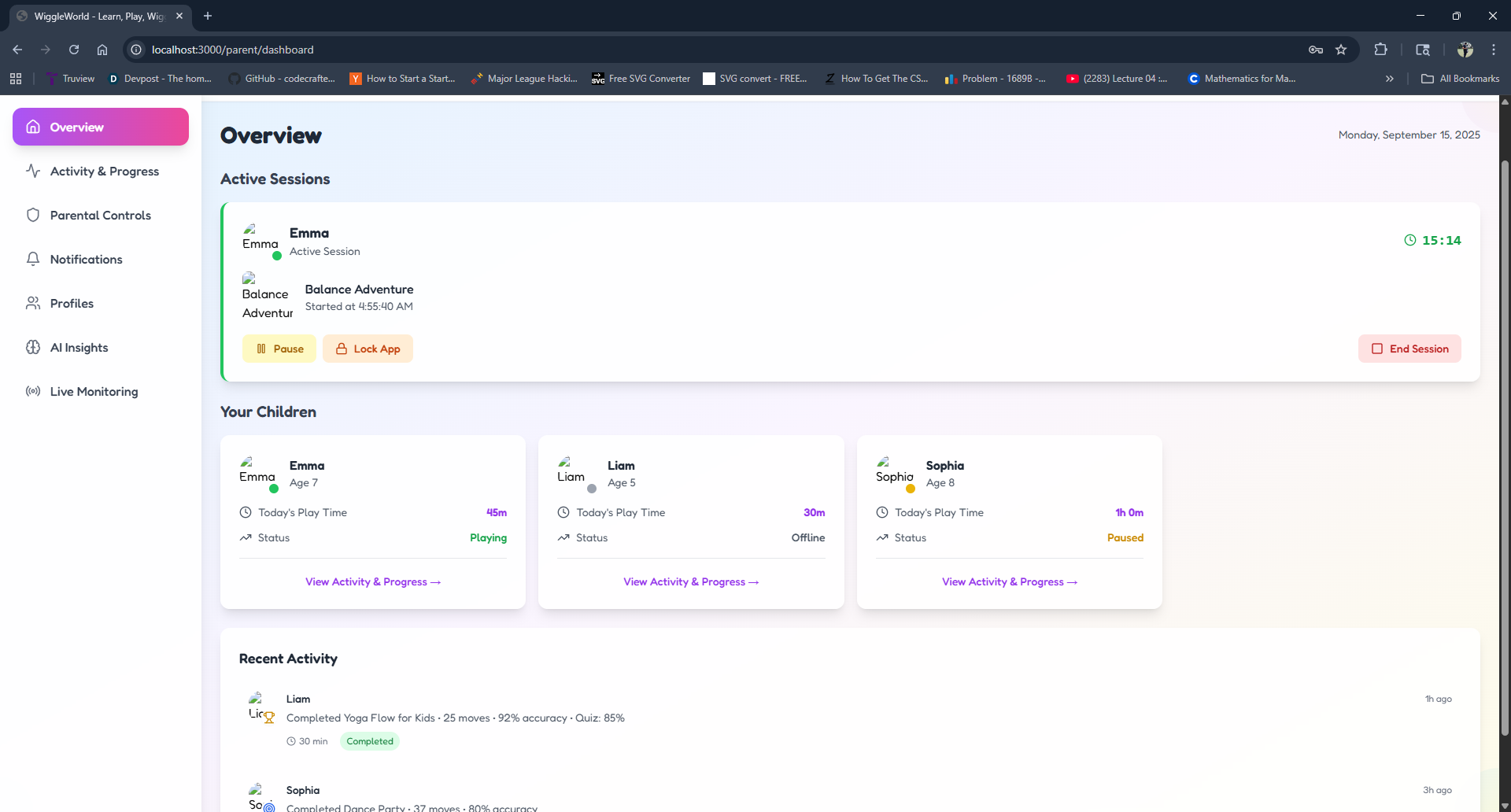Click the browser back arrow

[17, 50]
